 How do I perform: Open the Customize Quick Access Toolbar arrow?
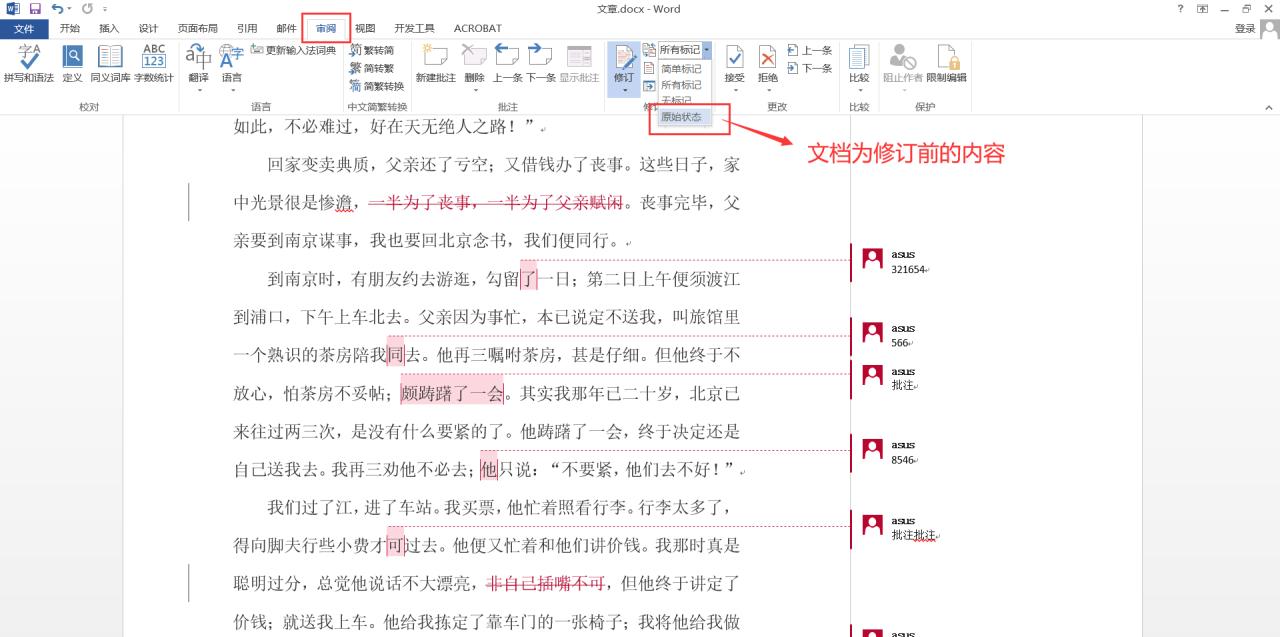click(104, 9)
